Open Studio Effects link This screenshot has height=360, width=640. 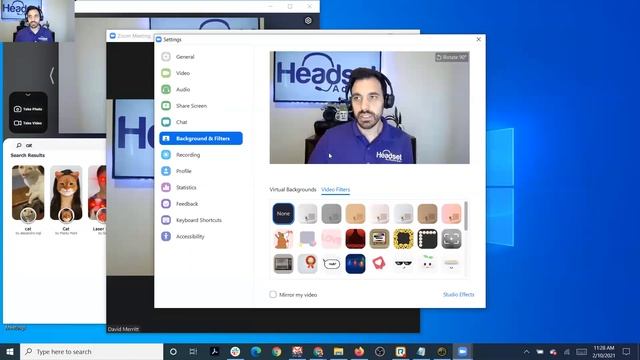(x=459, y=294)
